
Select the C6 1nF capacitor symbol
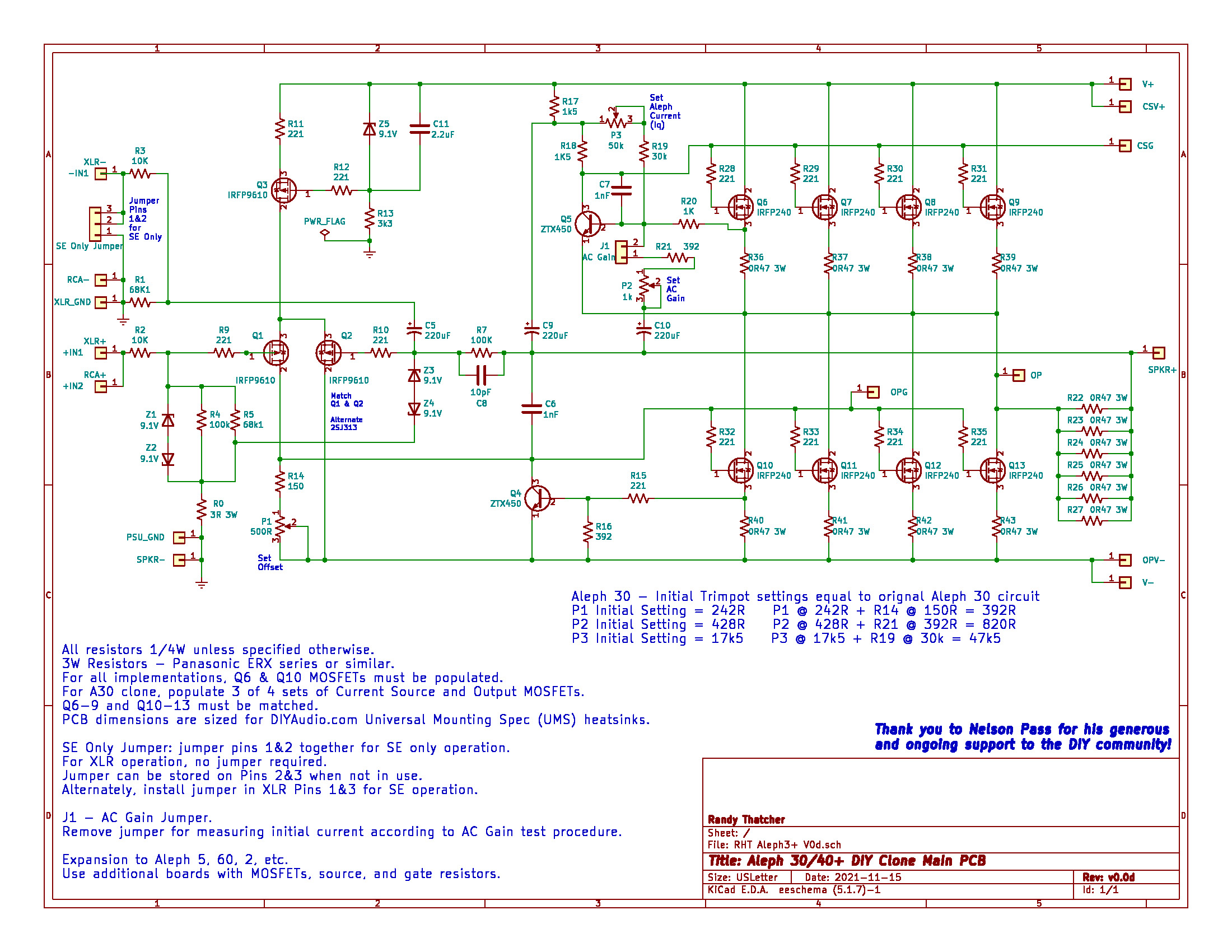tap(532, 409)
